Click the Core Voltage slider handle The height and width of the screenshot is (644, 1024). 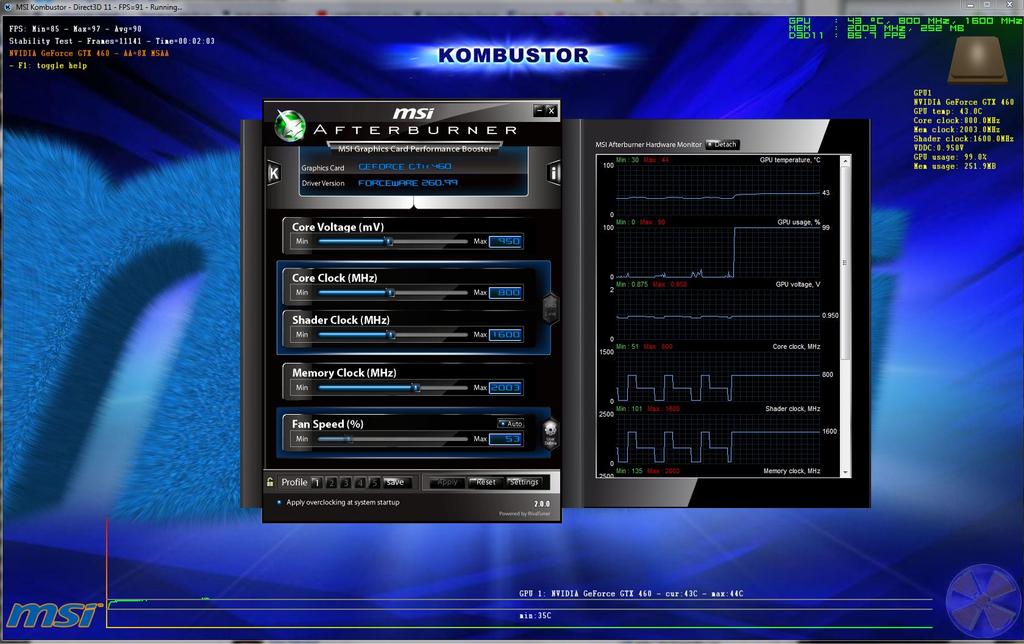point(389,242)
